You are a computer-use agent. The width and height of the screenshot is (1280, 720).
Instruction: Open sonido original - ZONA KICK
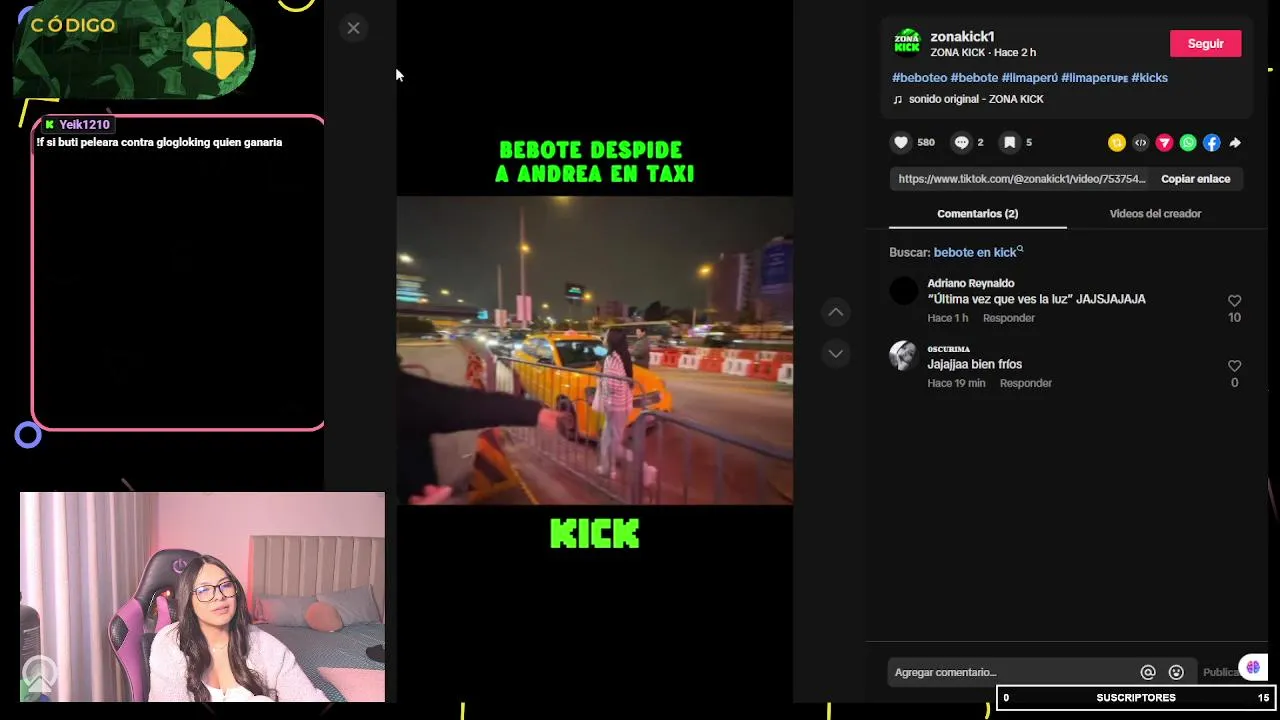976,100
